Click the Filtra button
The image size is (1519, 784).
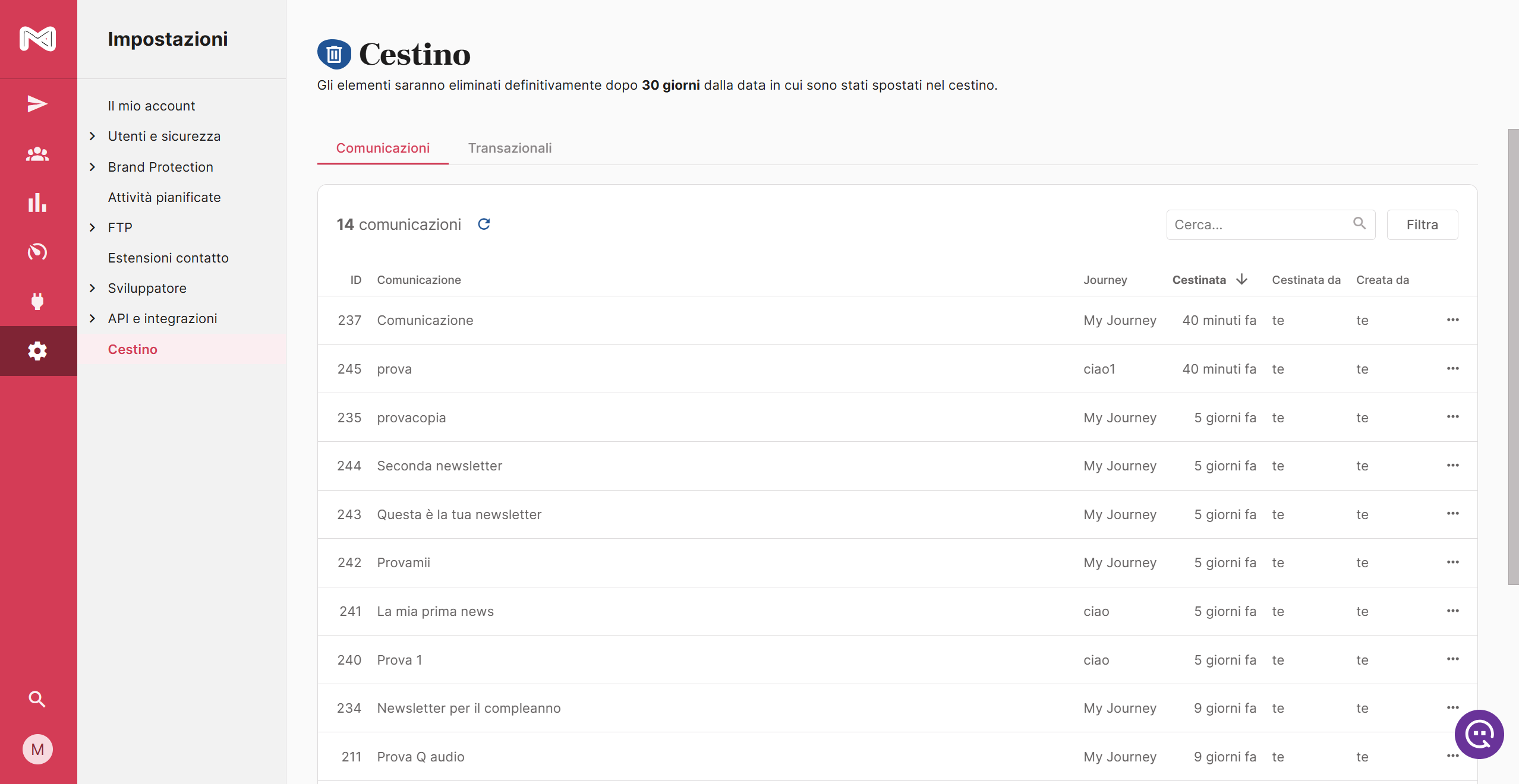coord(1422,225)
